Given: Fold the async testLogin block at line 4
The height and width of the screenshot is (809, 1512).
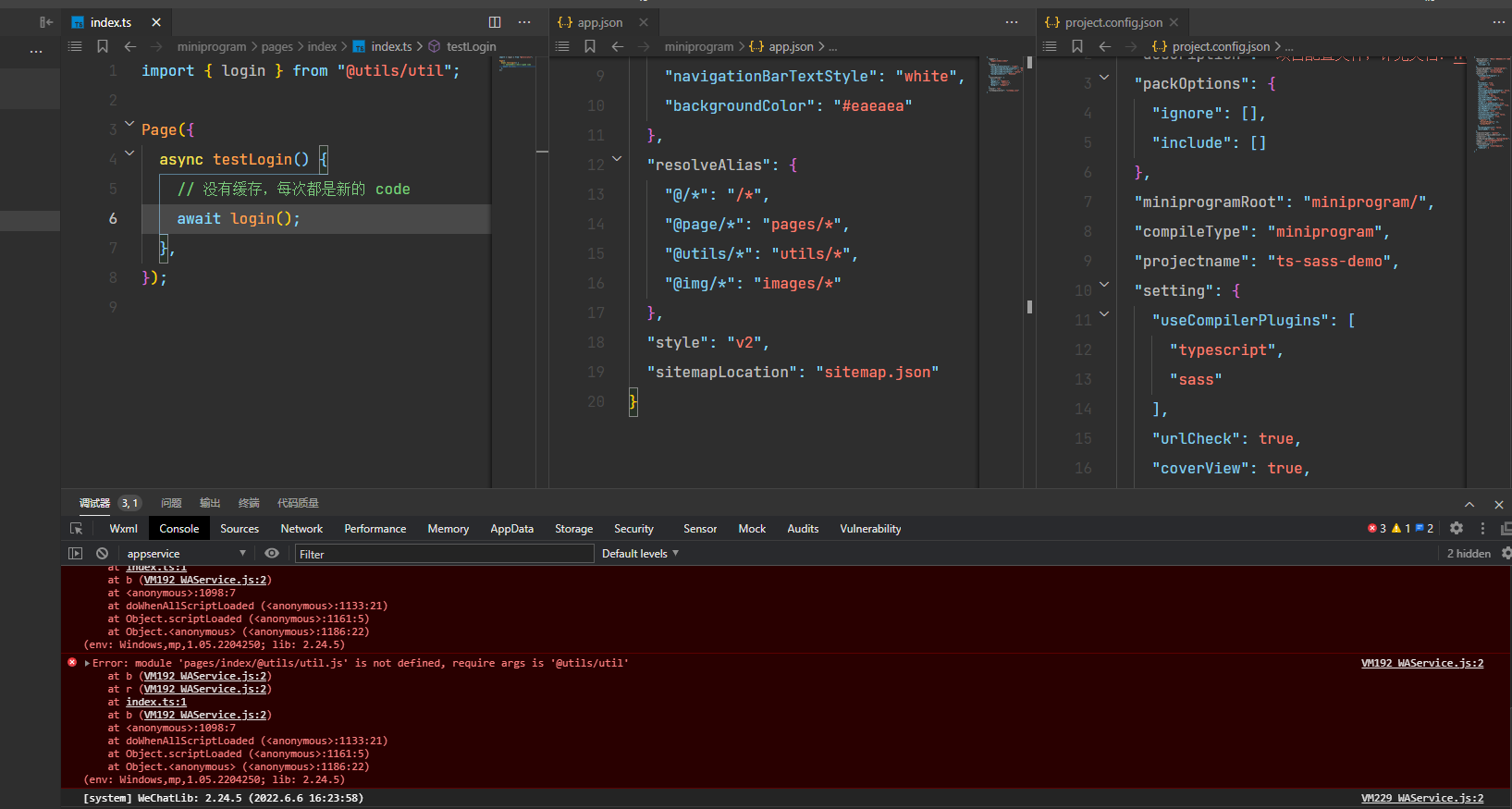Looking at the screenshot, I should coord(129,153).
